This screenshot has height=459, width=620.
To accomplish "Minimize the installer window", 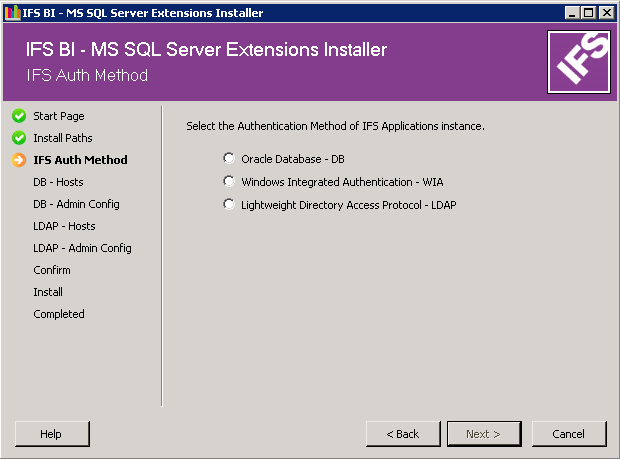I will click(572, 13).
